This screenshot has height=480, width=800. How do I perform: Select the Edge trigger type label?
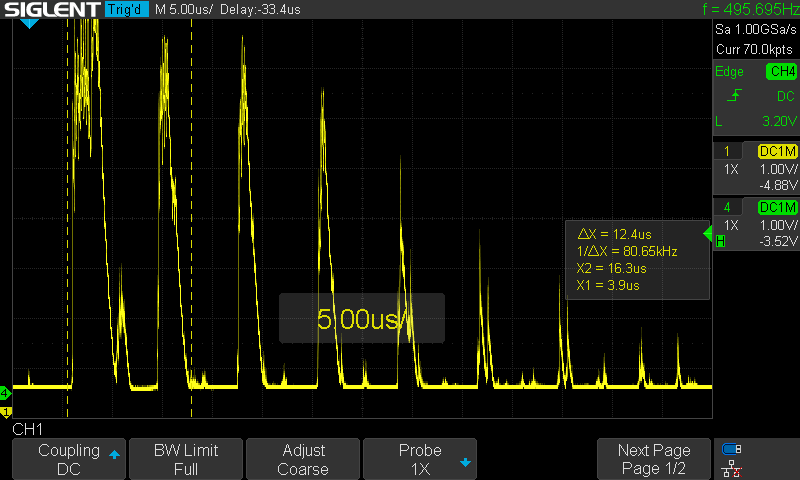[x=729, y=72]
